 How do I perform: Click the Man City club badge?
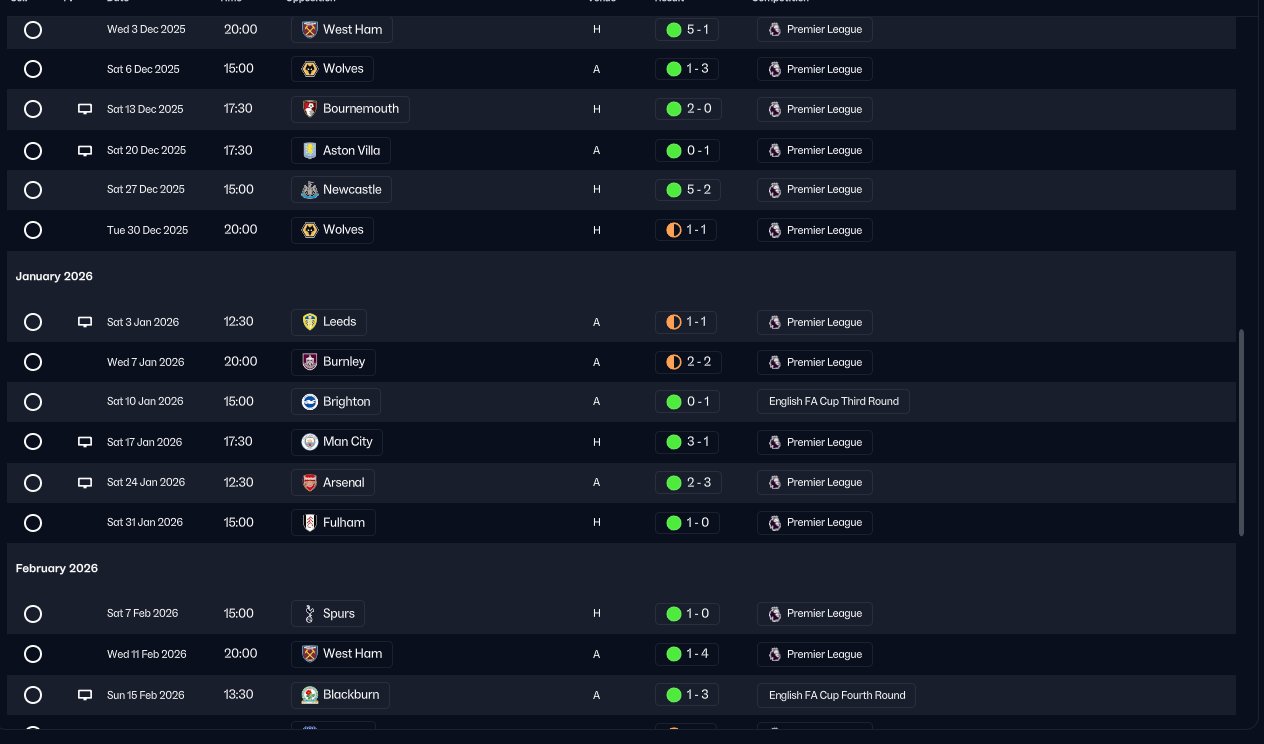pyautogui.click(x=310, y=442)
